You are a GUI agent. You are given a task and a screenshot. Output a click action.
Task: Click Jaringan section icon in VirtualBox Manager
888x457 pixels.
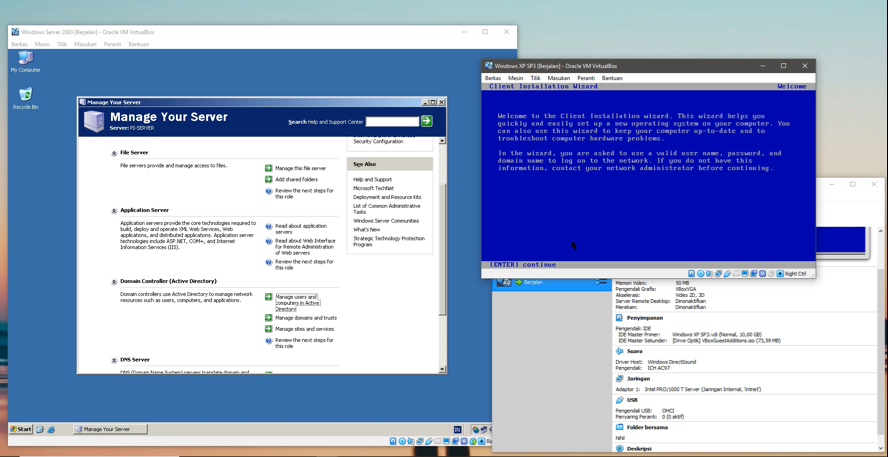[x=619, y=378]
